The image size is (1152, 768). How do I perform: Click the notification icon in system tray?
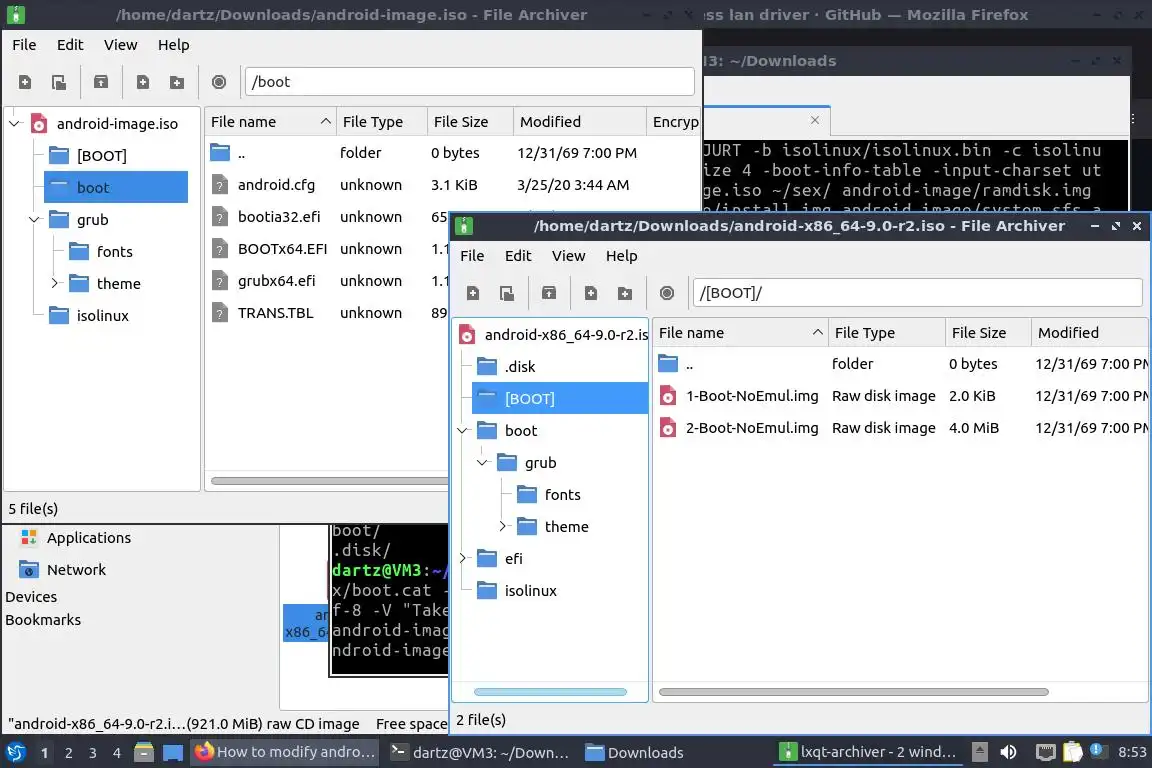coord(1097,750)
